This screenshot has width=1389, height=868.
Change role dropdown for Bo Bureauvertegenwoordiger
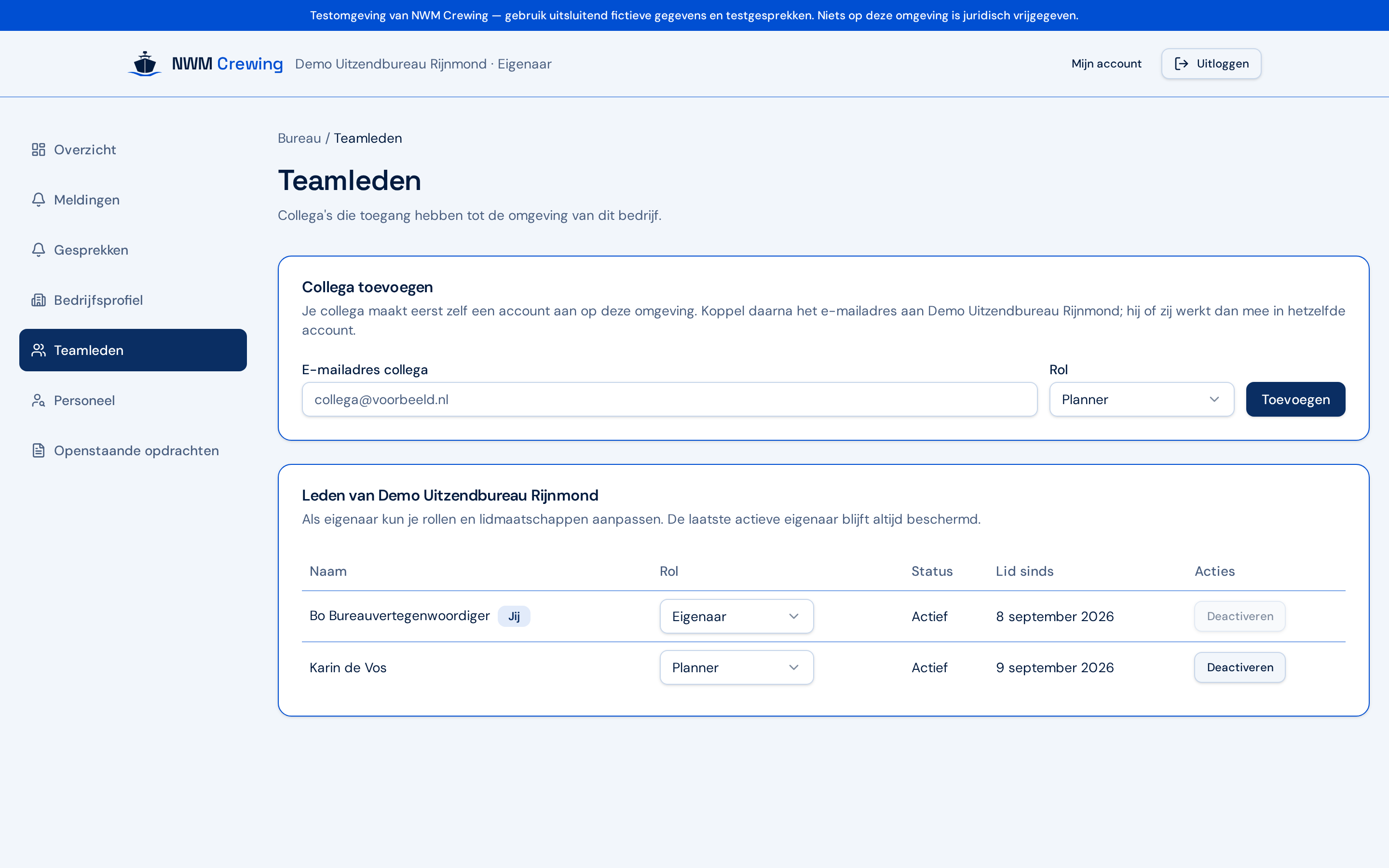[736, 617]
